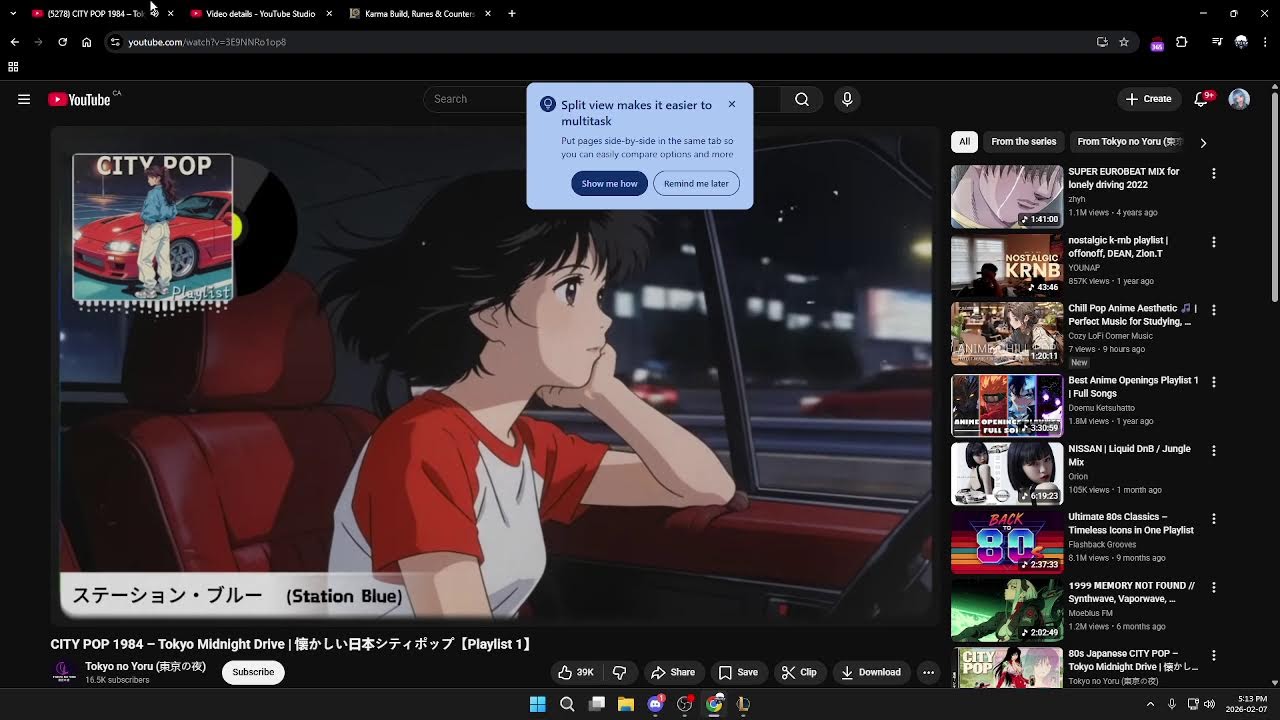
Task: Like the video with thumbs up
Action: coord(576,672)
